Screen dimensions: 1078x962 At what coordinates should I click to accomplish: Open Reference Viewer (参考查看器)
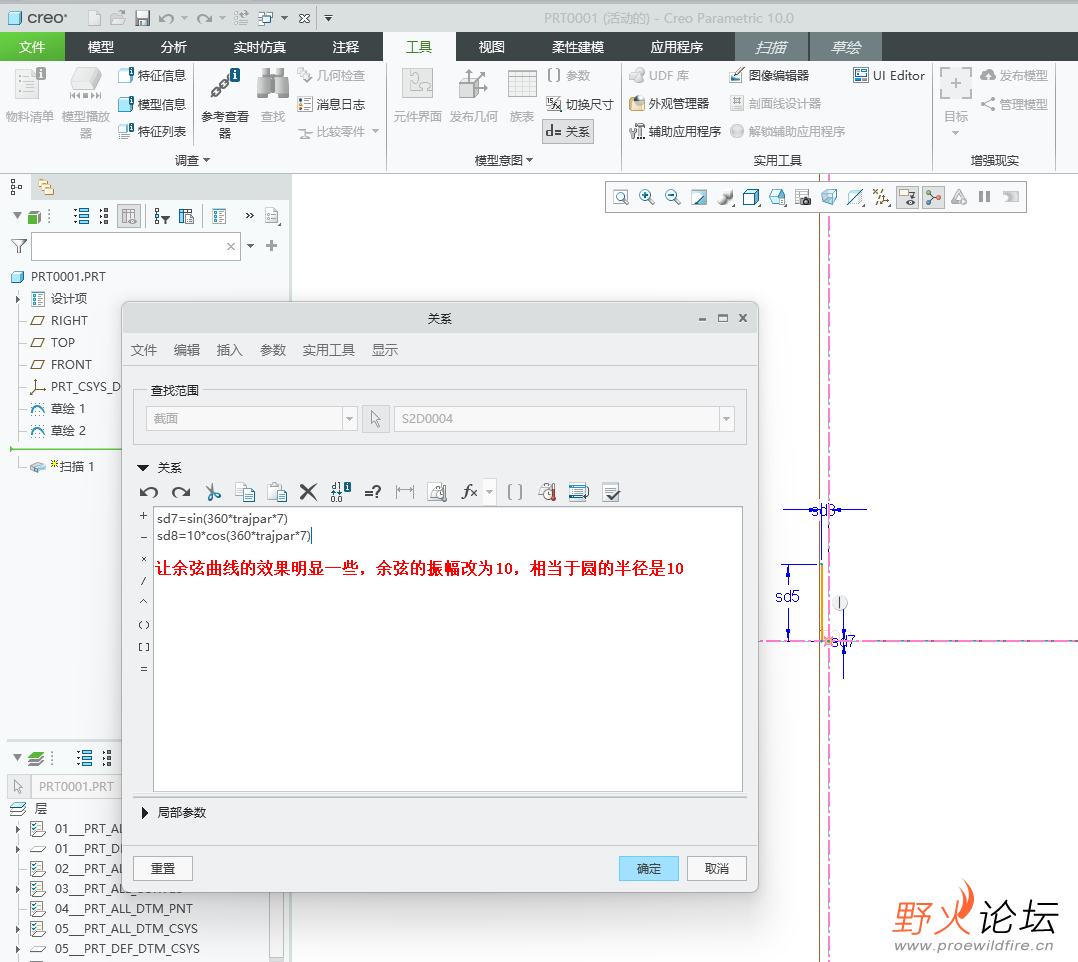coord(225,103)
